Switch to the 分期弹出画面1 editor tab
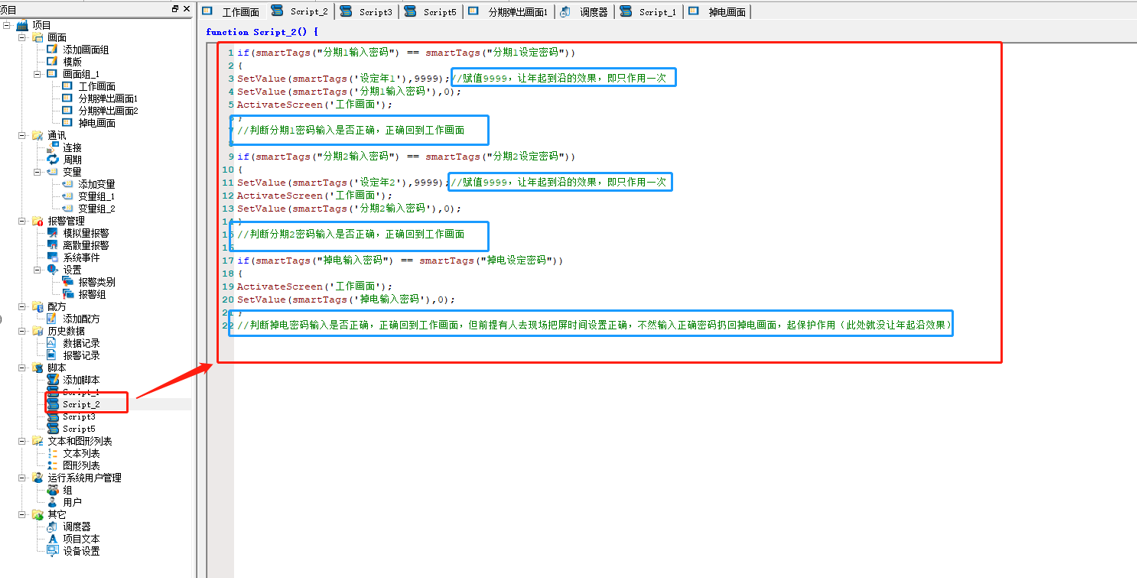The image size is (1137, 578). click(510, 12)
